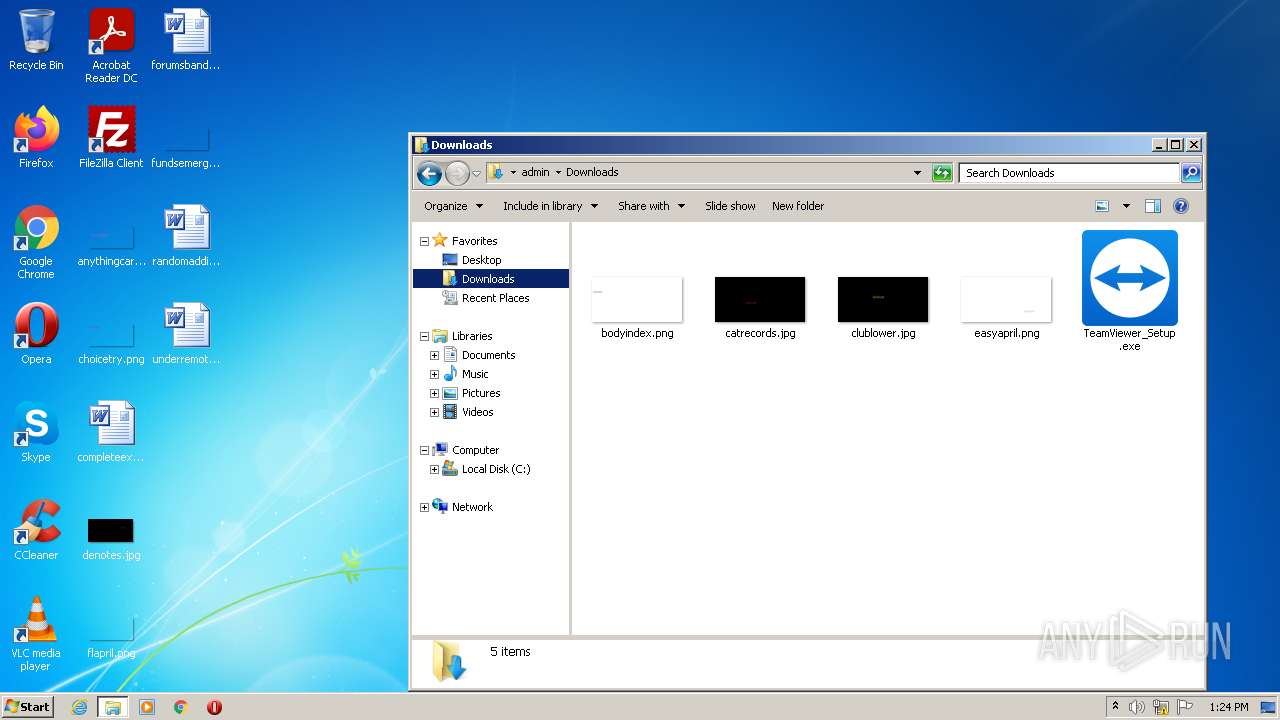Image resolution: width=1280 pixels, height=720 pixels.
Task: Open VLC media player shortcut
Action: coord(36,634)
